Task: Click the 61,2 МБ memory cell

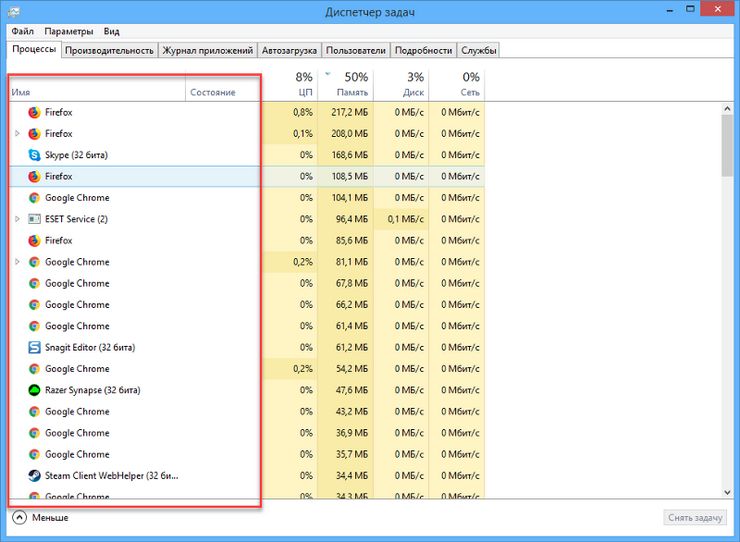Action: click(x=345, y=347)
